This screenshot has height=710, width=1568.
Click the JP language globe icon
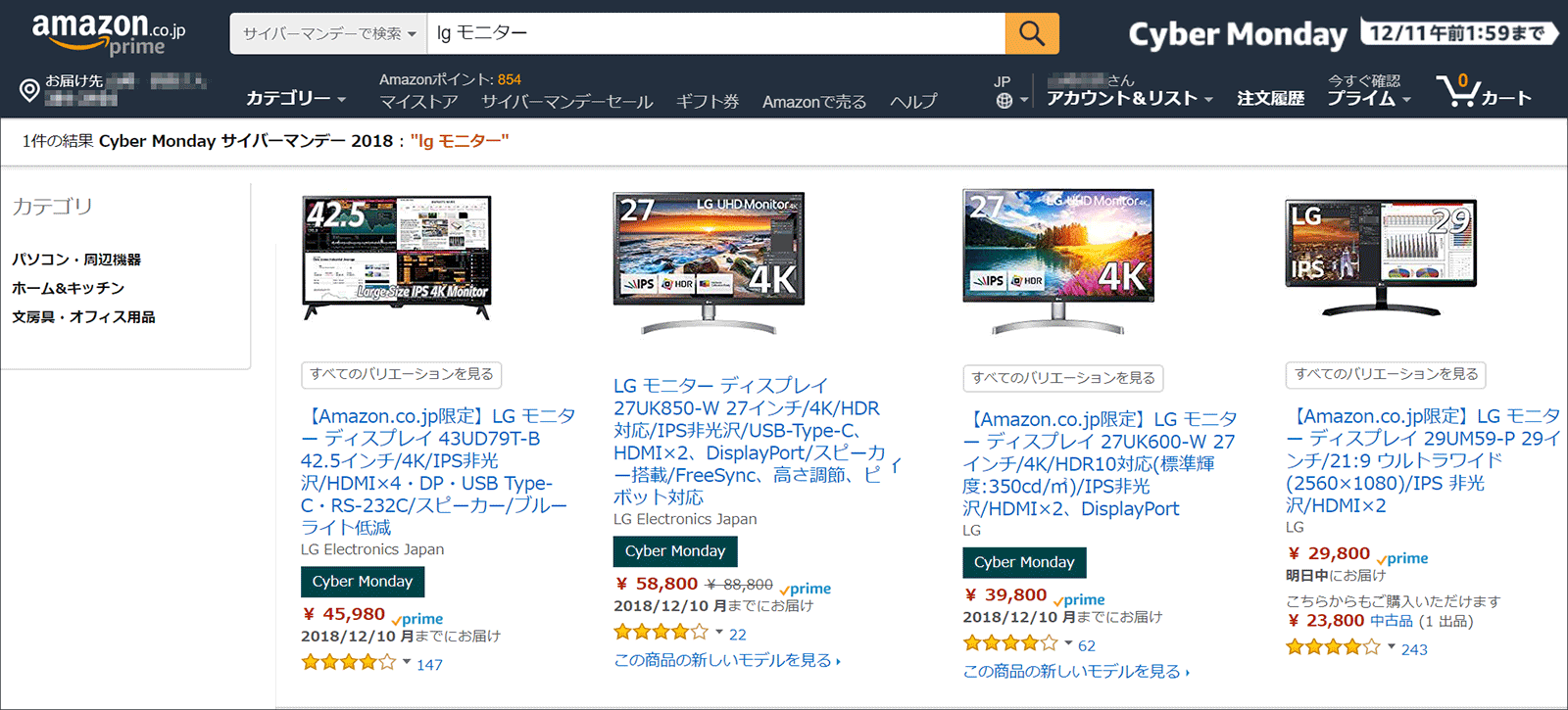(1004, 100)
